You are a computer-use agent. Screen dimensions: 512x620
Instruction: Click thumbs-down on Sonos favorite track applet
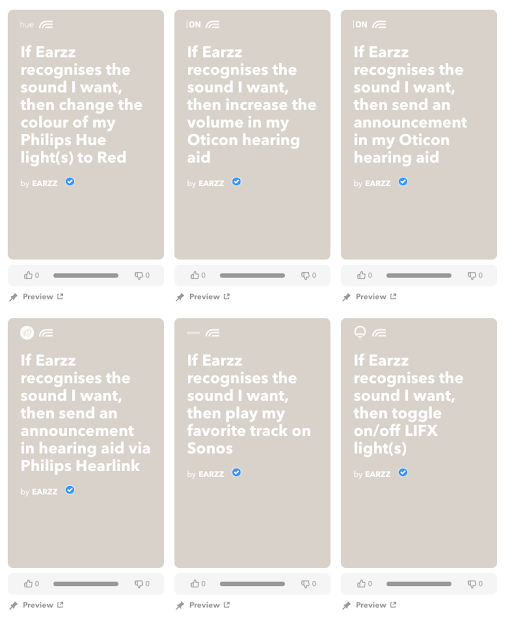point(305,584)
